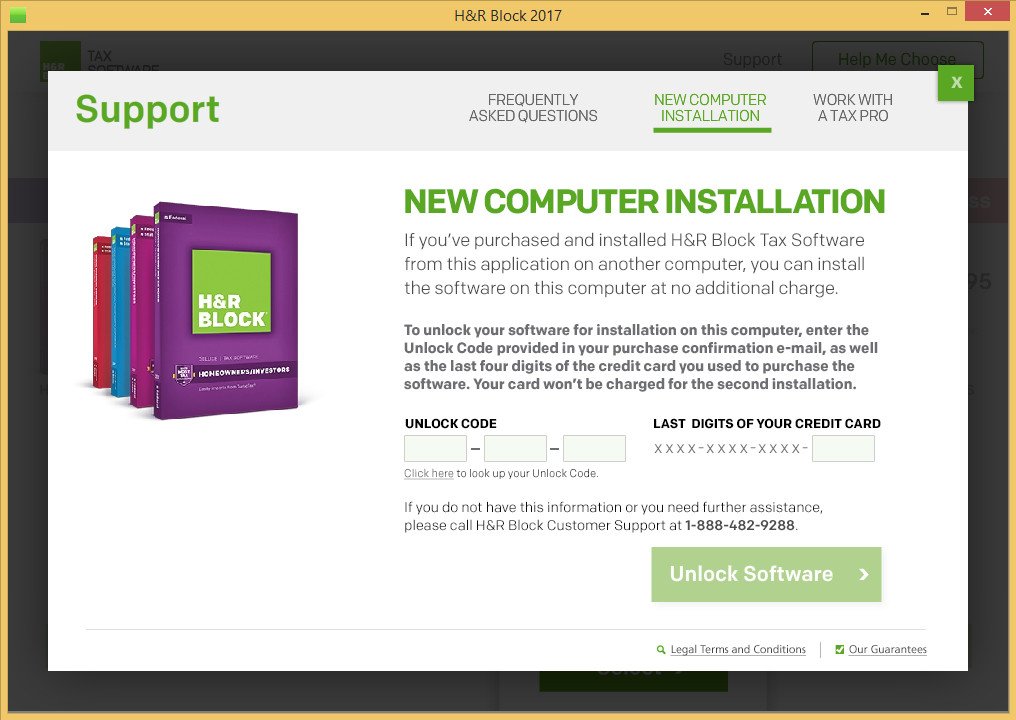1016x720 pixels.
Task: Click the first Unlock Code field
Action: 435,448
